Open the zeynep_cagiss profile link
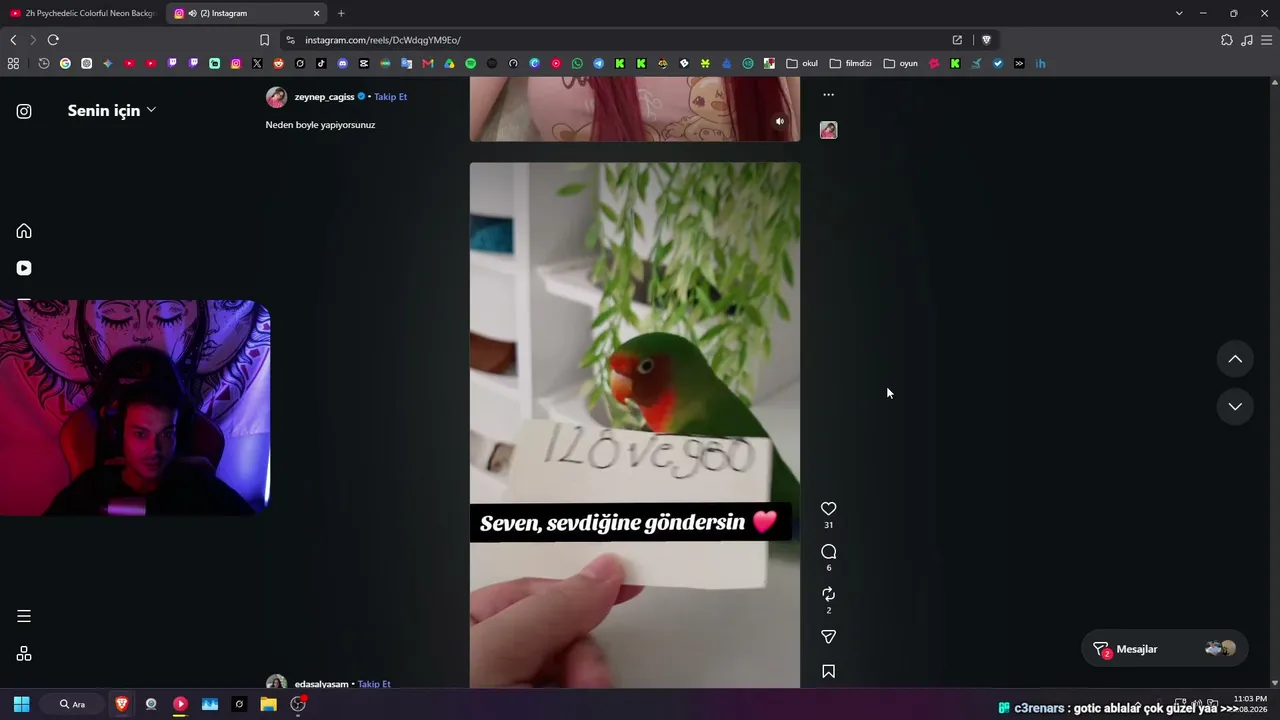 (324, 97)
